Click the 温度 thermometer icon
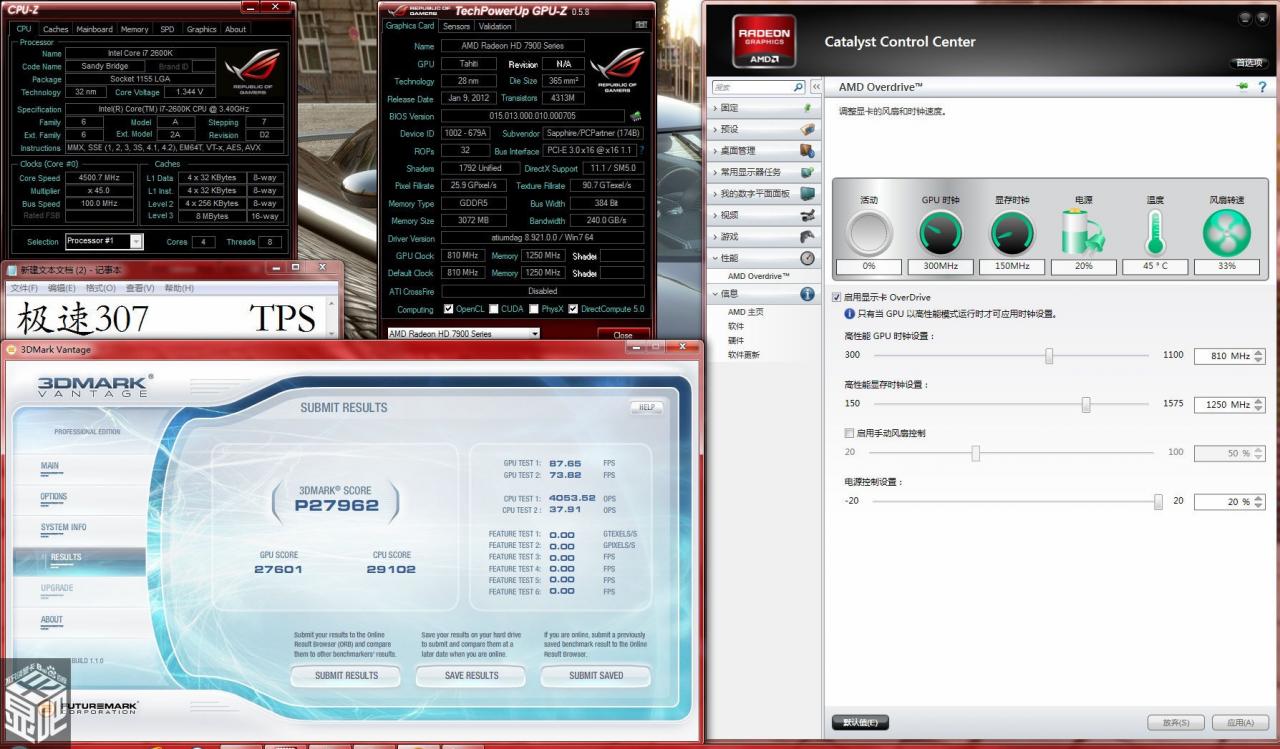 1155,233
